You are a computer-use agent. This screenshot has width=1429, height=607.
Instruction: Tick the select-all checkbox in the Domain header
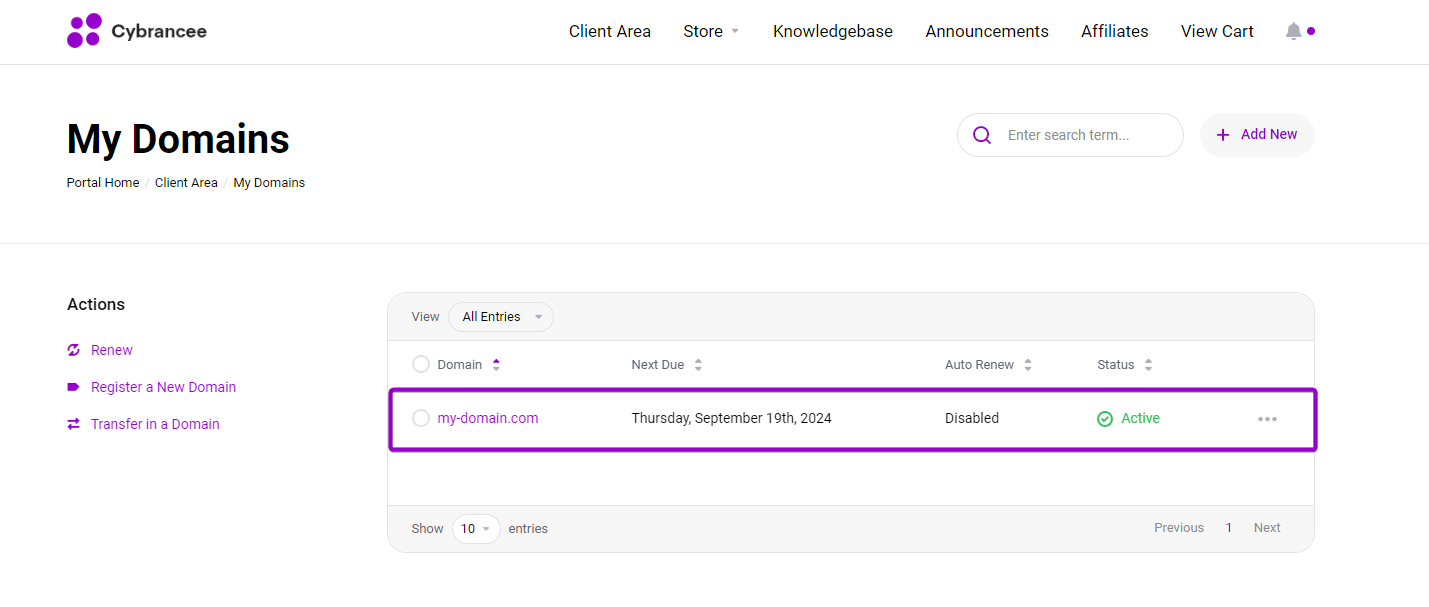click(420, 364)
